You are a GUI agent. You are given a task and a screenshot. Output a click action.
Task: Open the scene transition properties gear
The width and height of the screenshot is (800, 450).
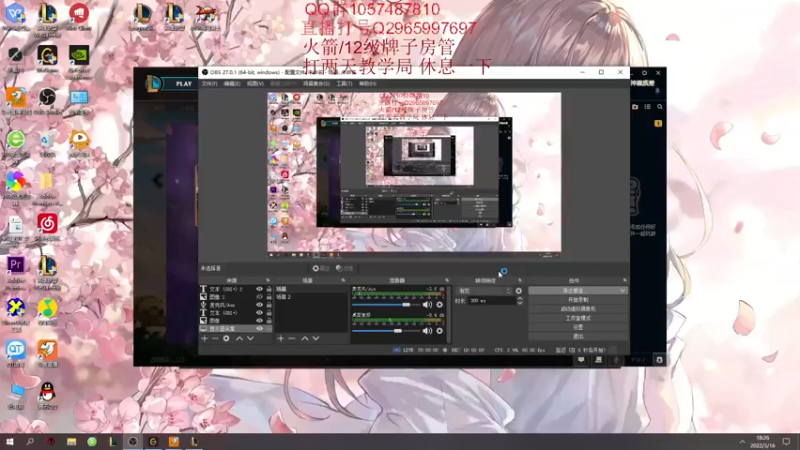pos(519,291)
